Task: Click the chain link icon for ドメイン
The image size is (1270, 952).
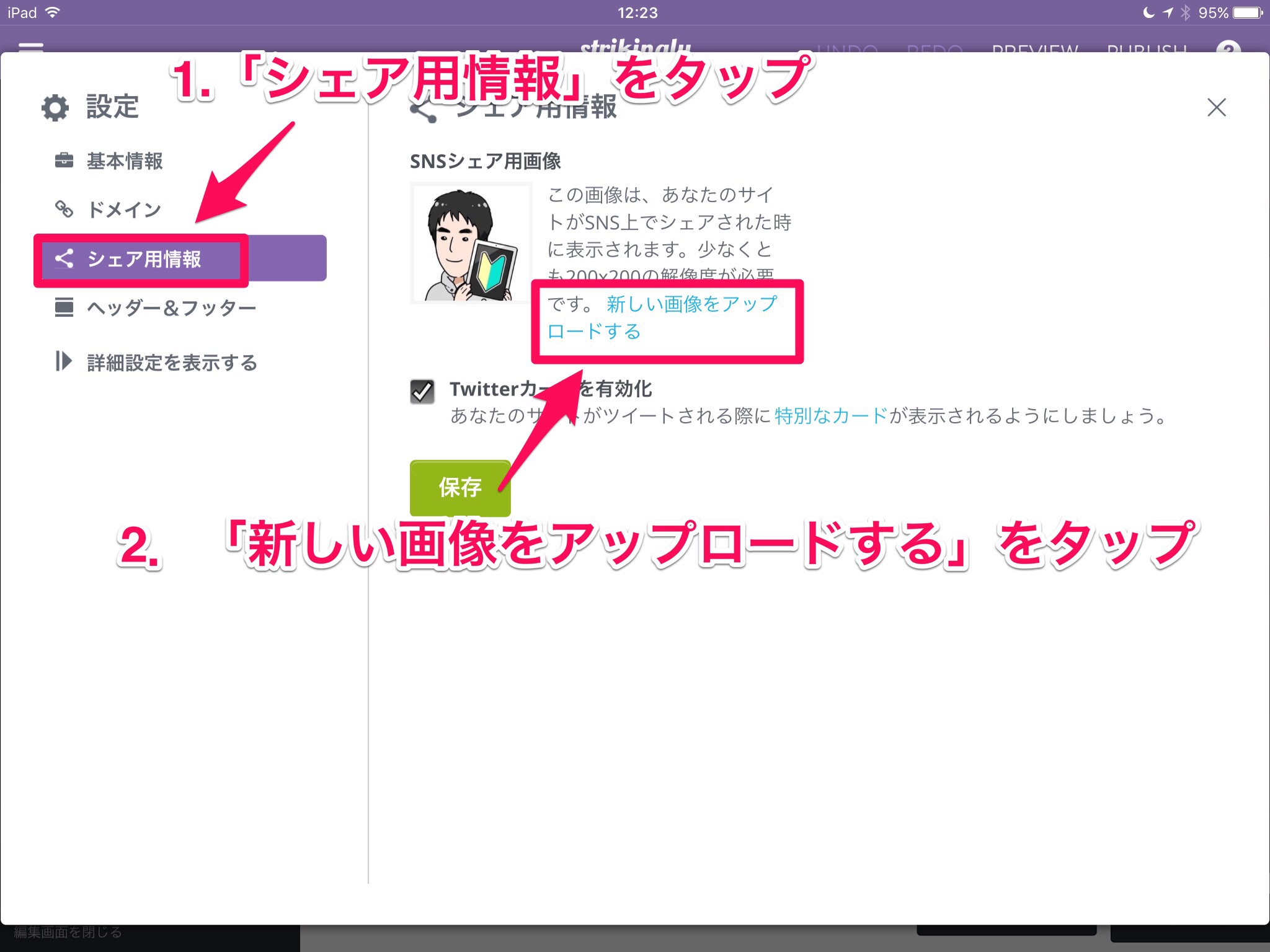Action: point(64,209)
